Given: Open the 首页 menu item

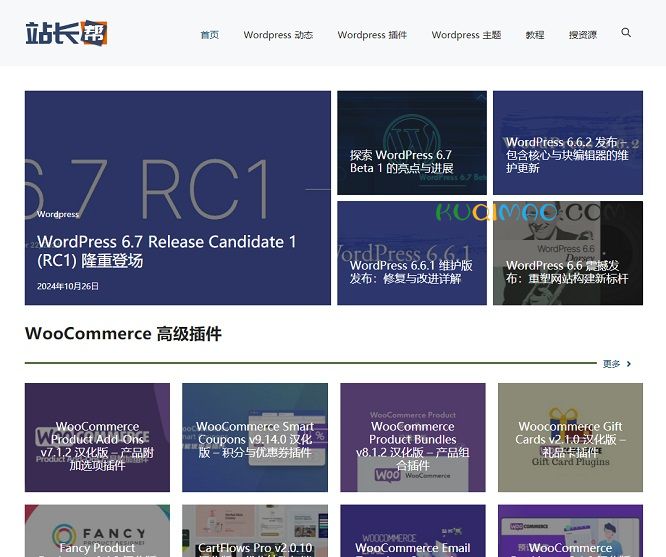Looking at the screenshot, I should click(210, 35).
